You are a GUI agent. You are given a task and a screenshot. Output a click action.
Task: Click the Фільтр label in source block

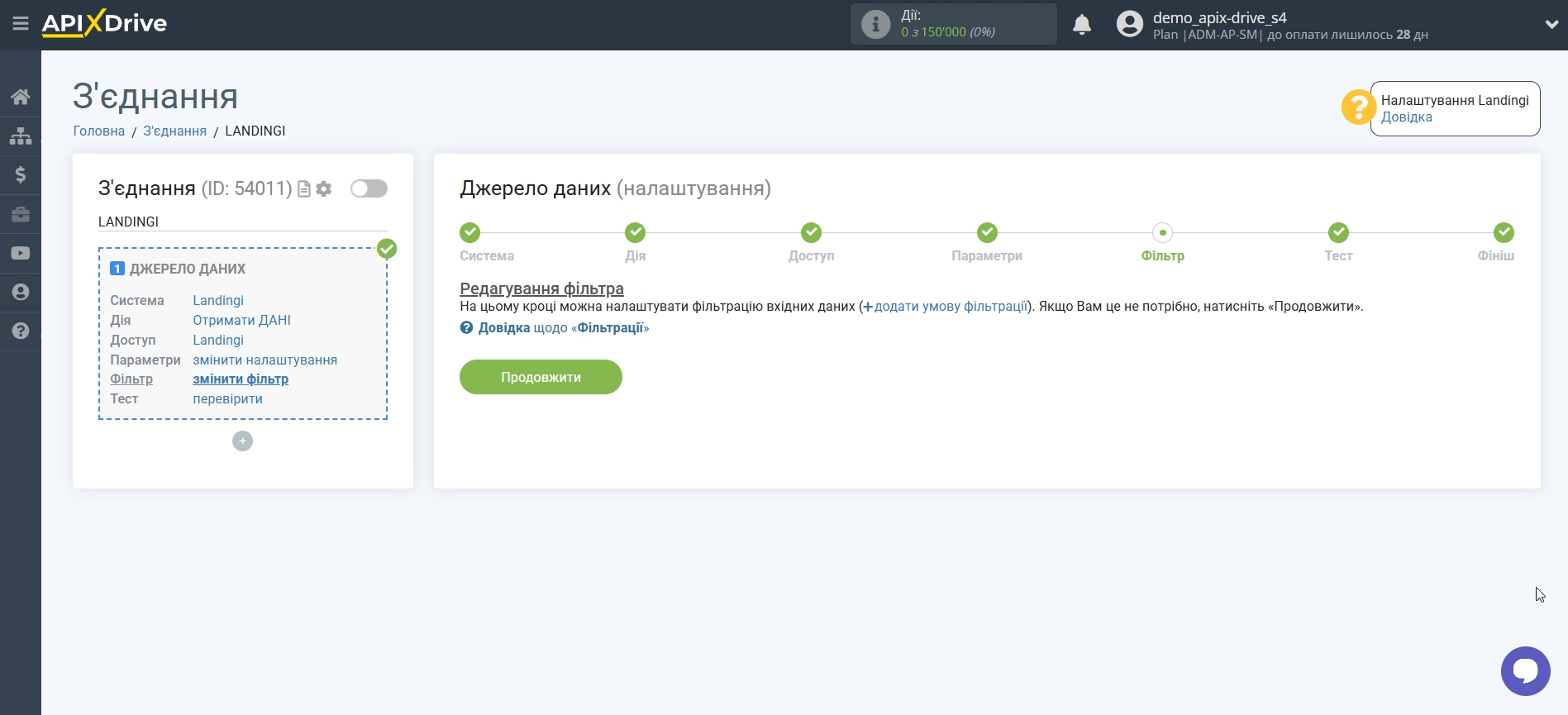131,379
